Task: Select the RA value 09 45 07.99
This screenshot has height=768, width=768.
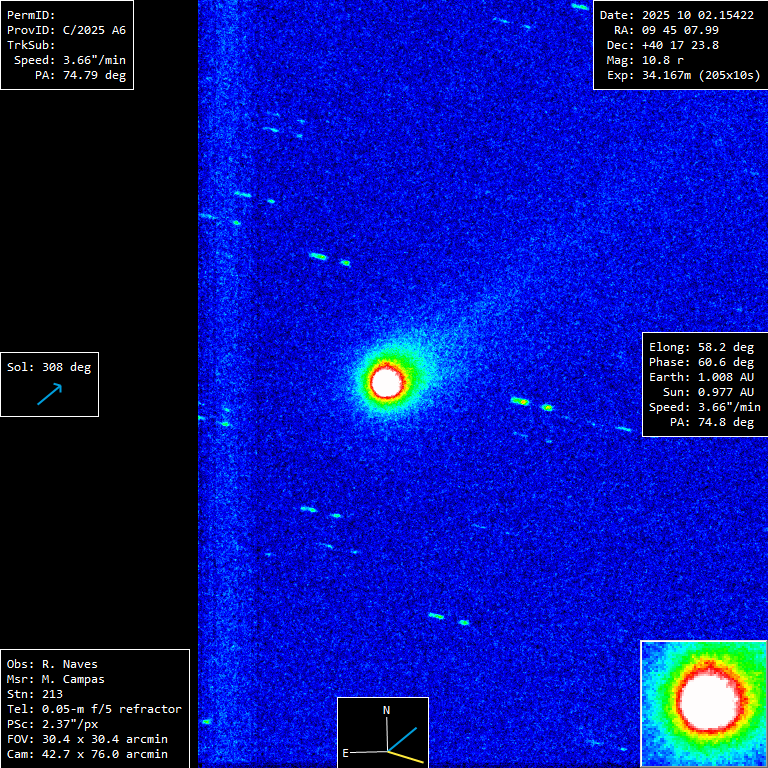Action: (680, 30)
